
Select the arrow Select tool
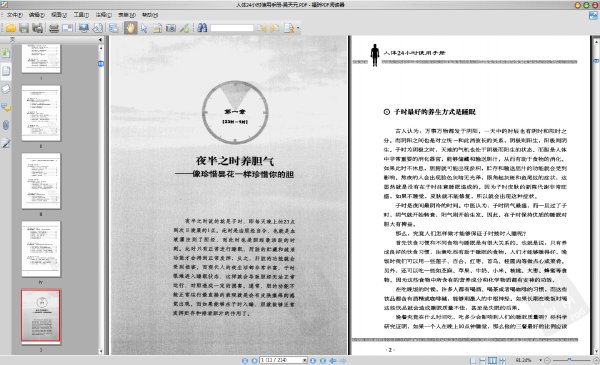144,28
